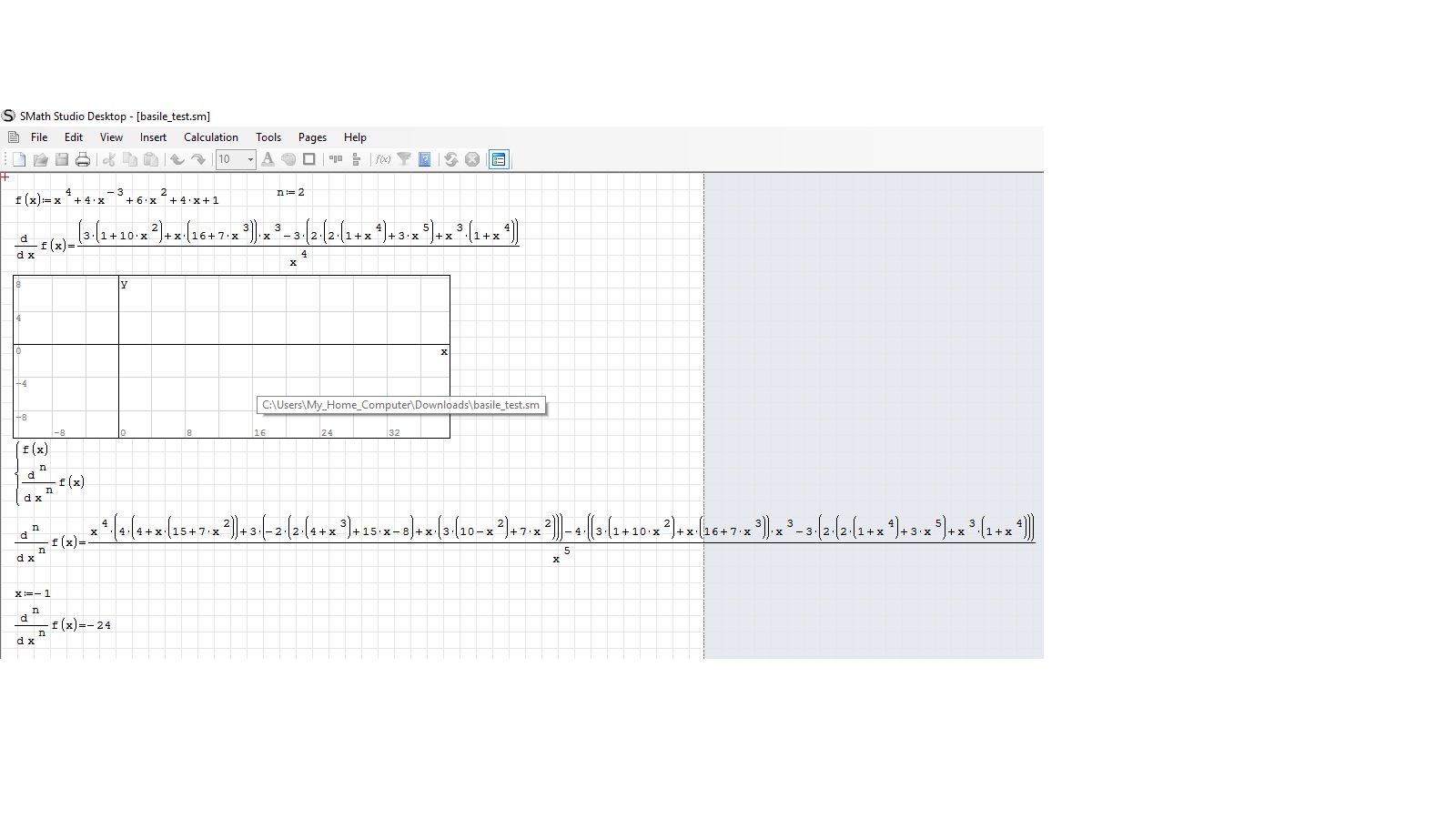
Task: Recalculate the worksheet with the refresh icon
Action: (451, 159)
